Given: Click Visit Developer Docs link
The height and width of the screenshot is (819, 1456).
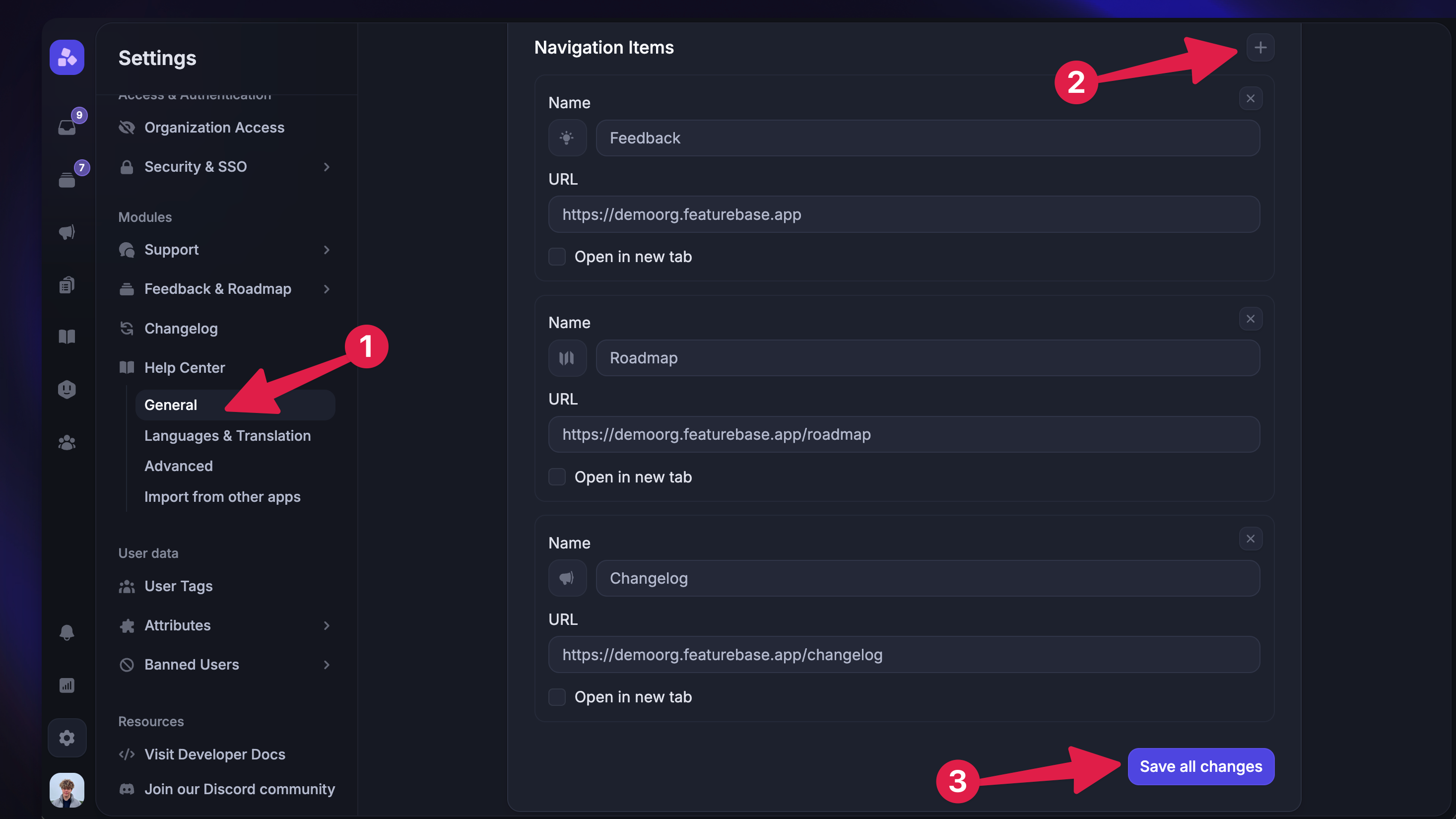Looking at the screenshot, I should click(x=214, y=754).
